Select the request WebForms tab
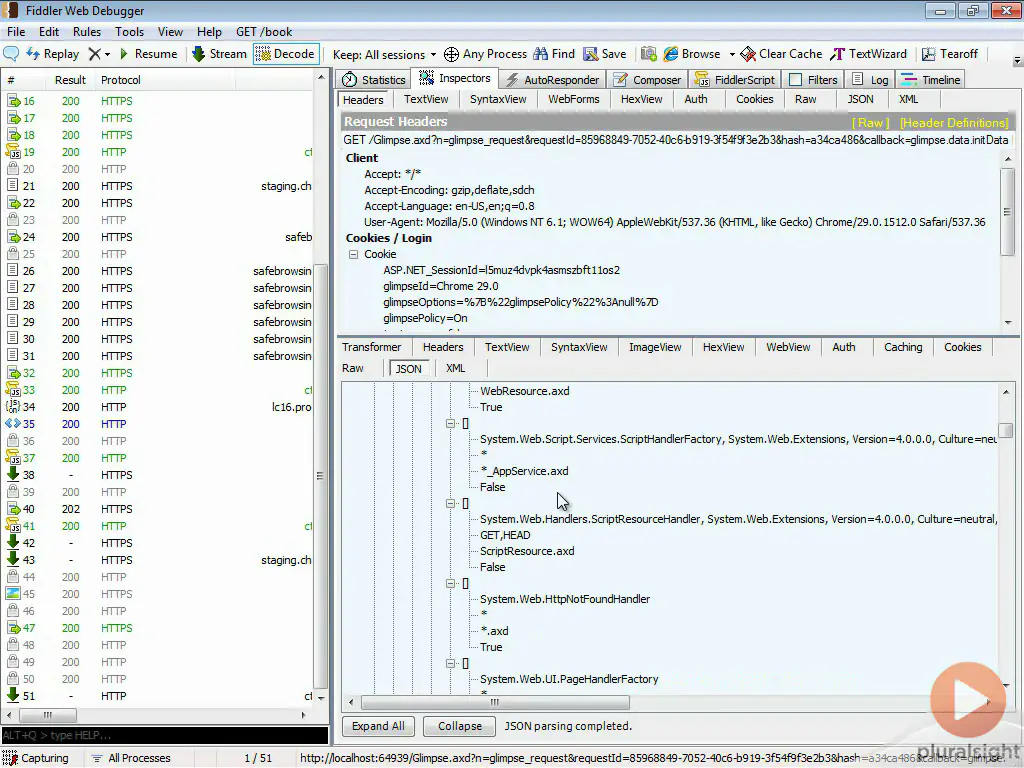Image resolution: width=1024 pixels, height=768 pixels. coord(573,99)
